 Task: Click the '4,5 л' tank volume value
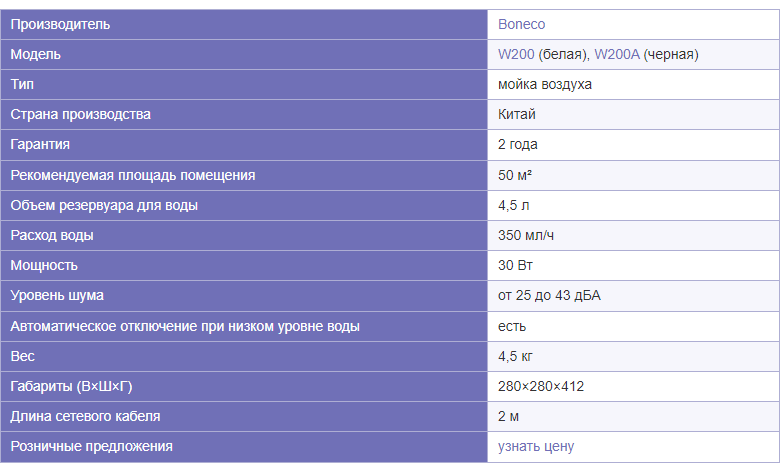(514, 206)
